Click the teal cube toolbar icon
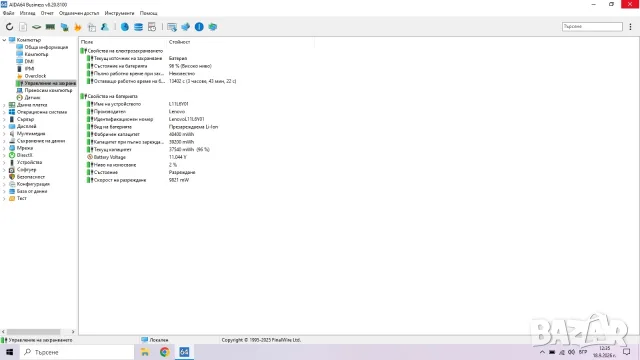The height and width of the screenshot is (360, 640). (x=213, y=27)
